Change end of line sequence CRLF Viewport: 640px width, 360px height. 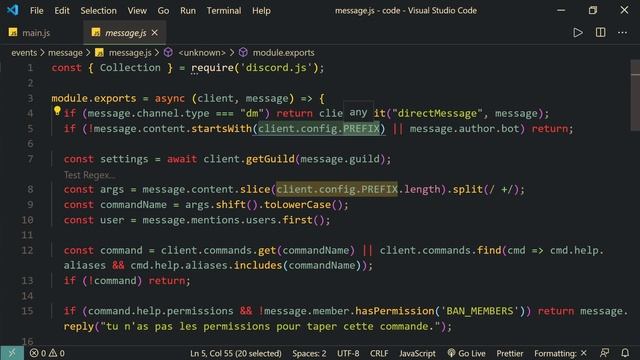pos(379,353)
